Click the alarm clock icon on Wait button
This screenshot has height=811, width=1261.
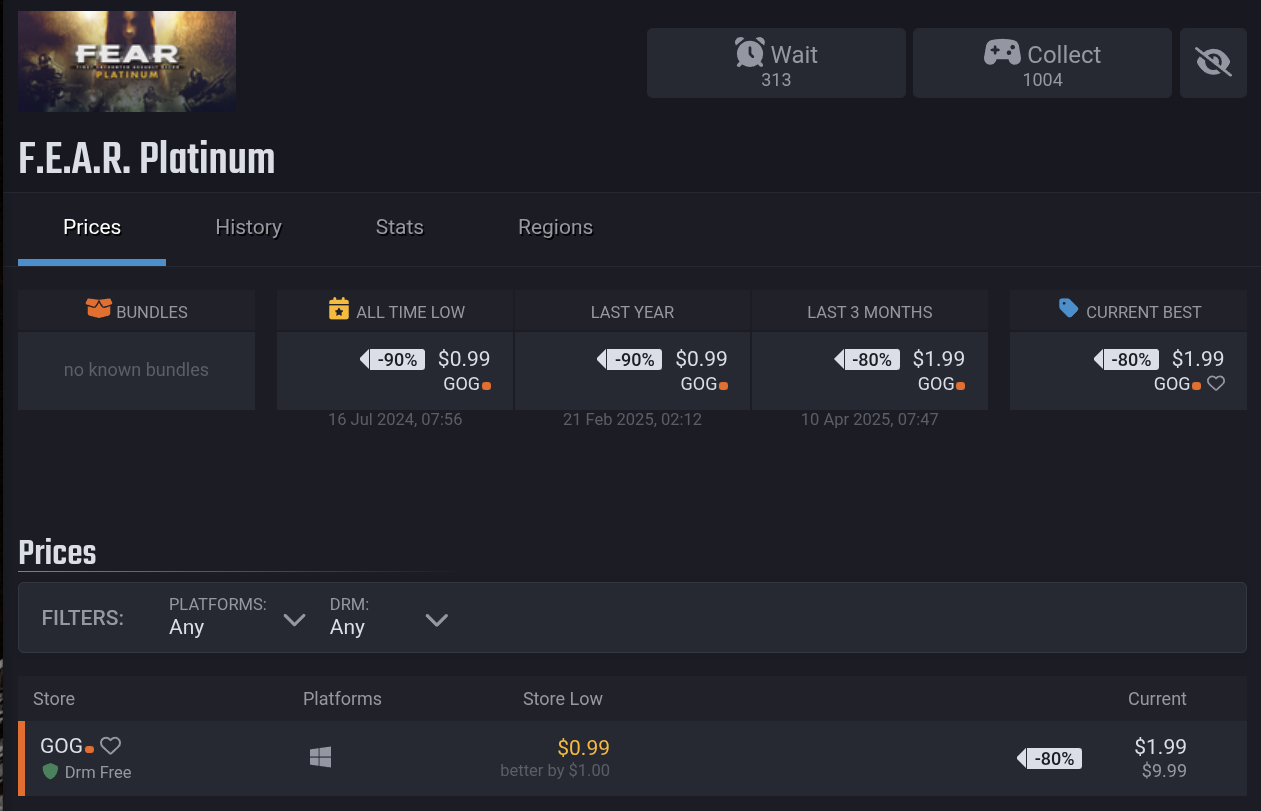pyautogui.click(x=749, y=52)
